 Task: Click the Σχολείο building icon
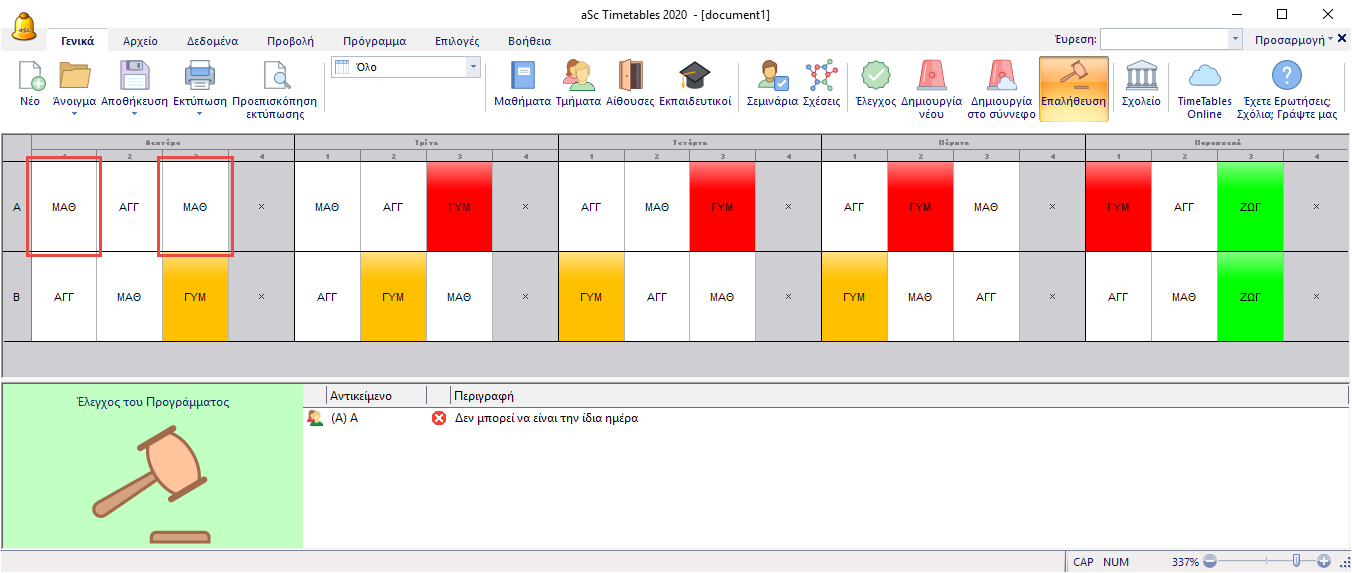point(1141,85)
